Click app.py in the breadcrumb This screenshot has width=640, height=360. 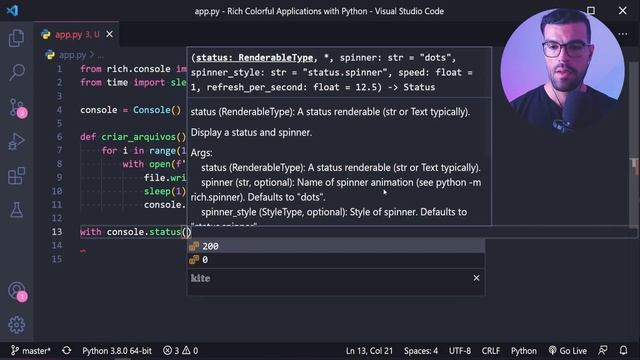(72, 55)
